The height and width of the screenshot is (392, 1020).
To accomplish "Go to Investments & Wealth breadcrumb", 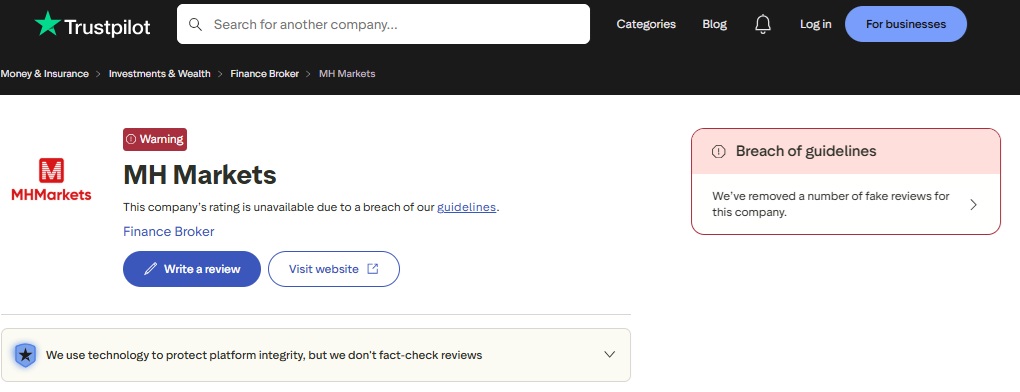I will [159, 73].
